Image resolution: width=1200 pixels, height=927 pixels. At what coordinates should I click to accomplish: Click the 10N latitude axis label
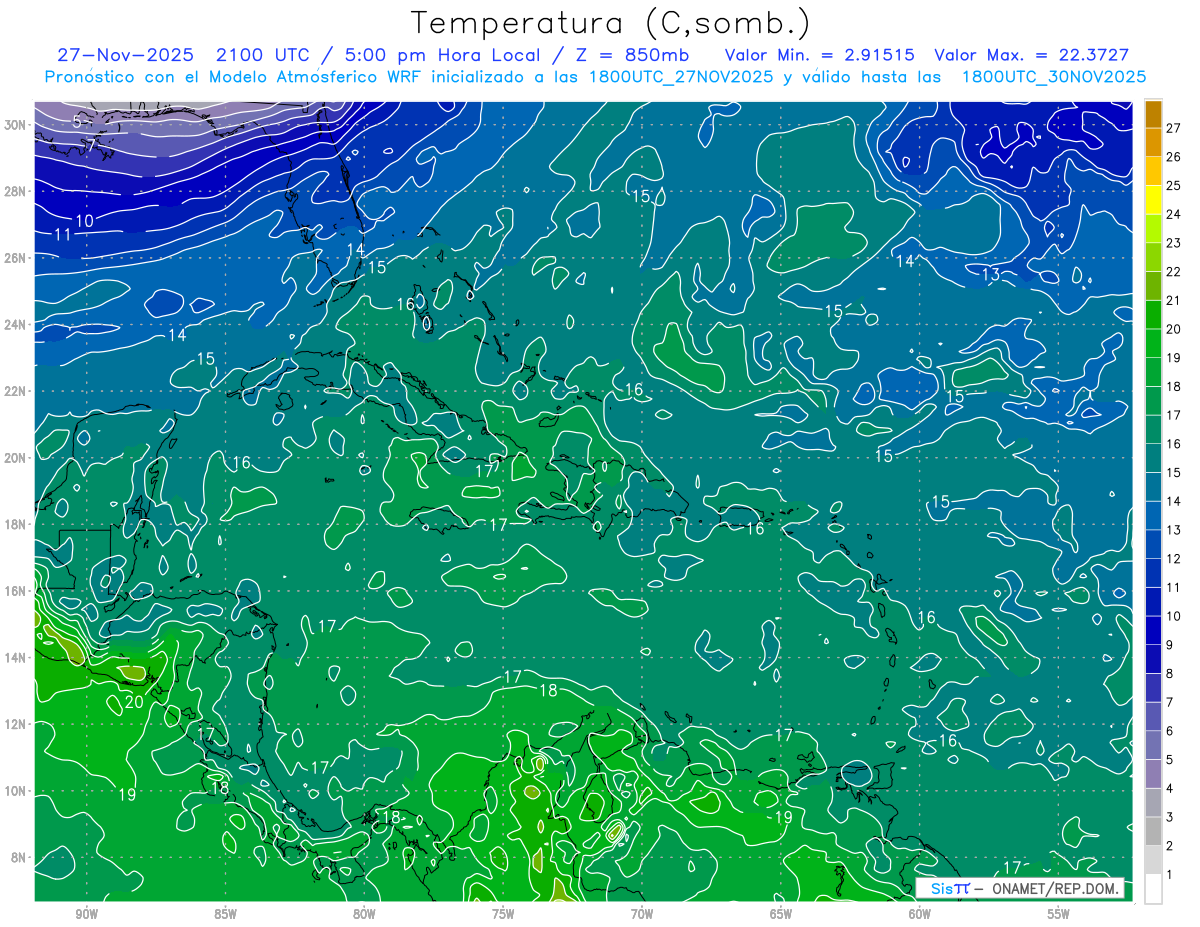tap(16, 790)
